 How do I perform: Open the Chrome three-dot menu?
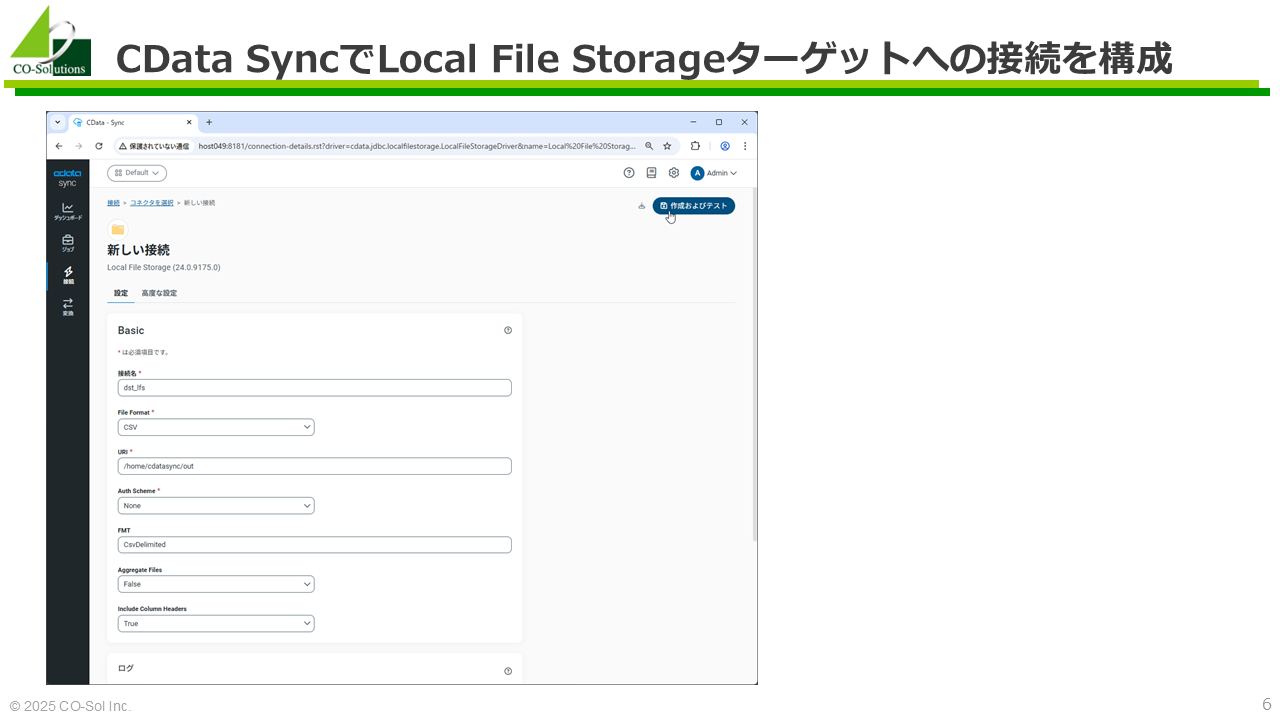pyautogui.click(x=745, y=146)
